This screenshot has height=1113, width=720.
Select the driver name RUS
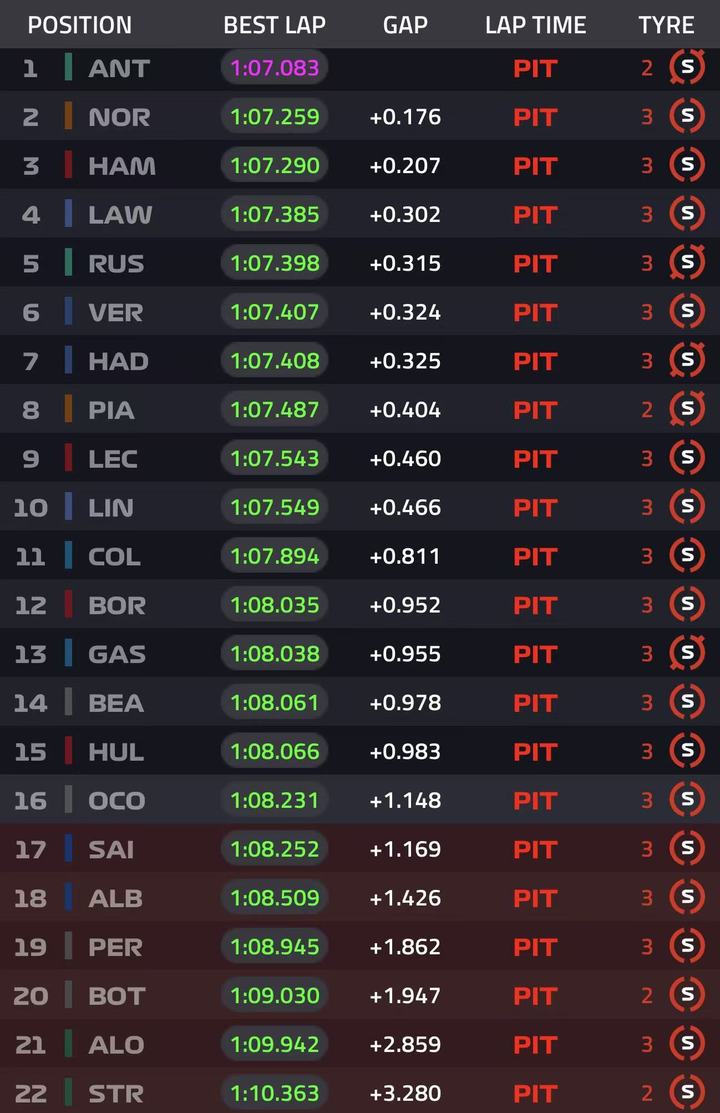coord(116,263)
